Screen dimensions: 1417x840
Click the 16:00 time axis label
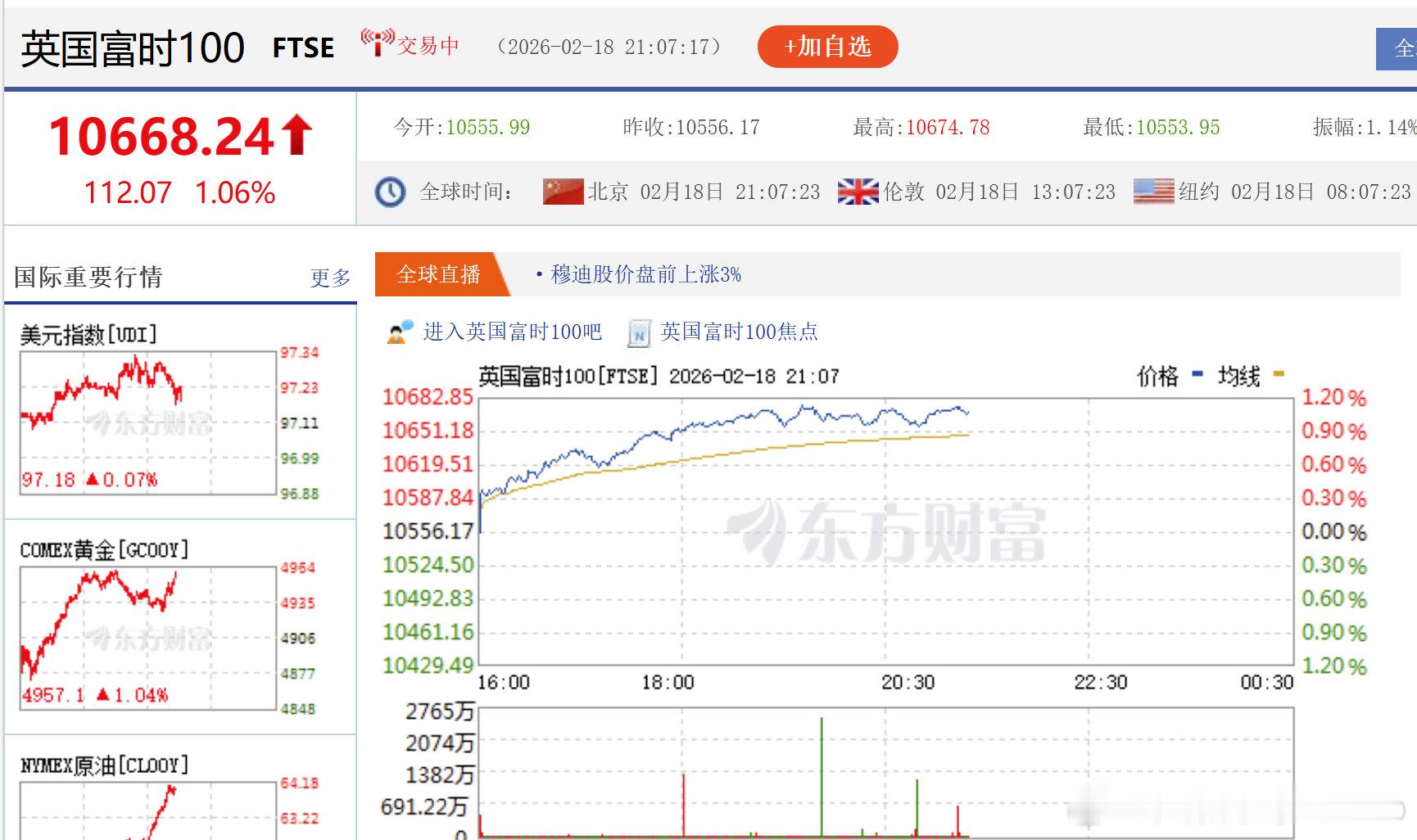pyautogui.click(x=504, y=683)
